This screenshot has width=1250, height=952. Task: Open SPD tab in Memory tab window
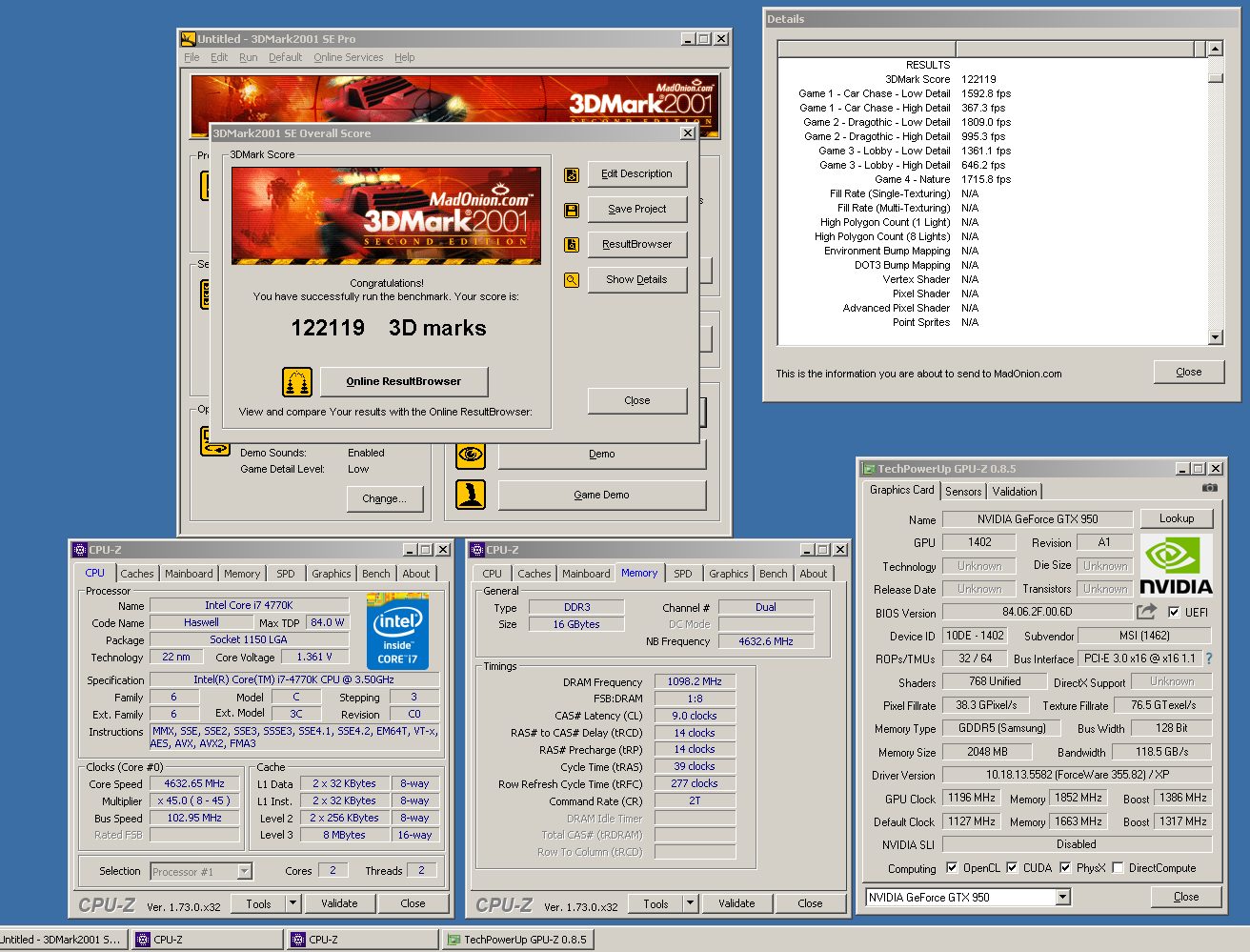(683, 574)
